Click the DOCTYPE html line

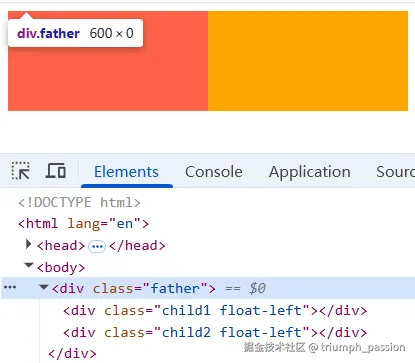pos(79,202)
